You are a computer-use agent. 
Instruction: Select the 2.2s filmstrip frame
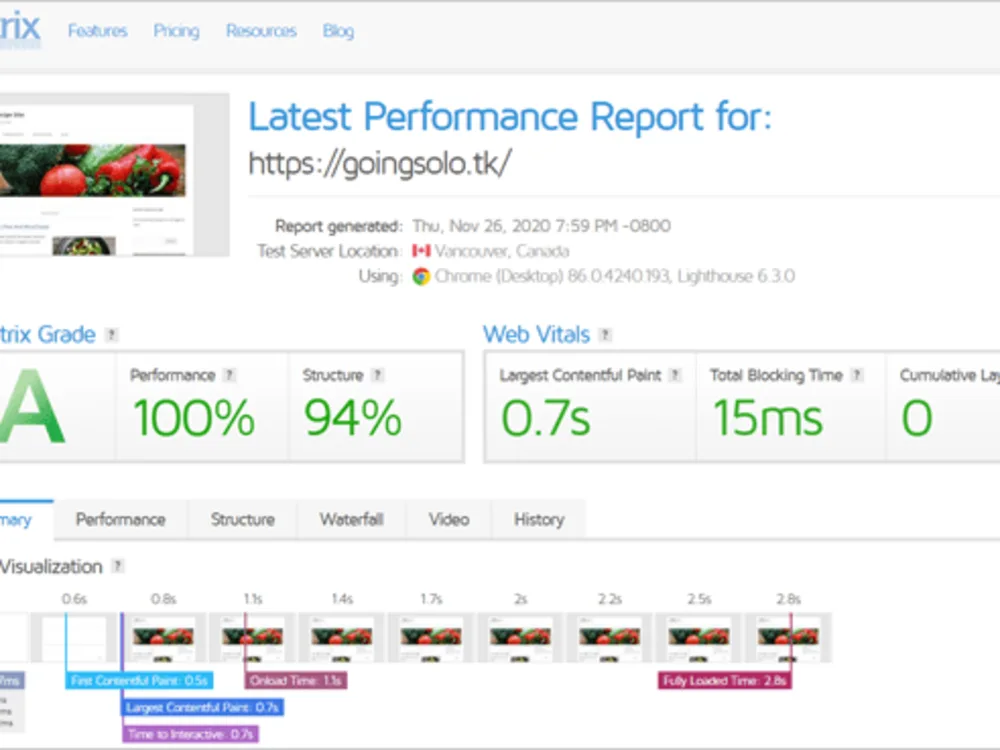tap(610, 638)
